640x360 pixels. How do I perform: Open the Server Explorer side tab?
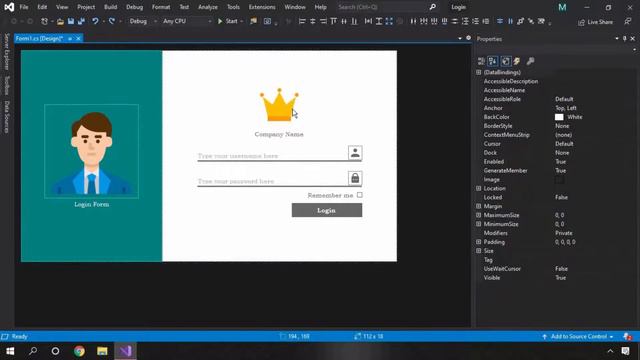(x=7, y=52)
